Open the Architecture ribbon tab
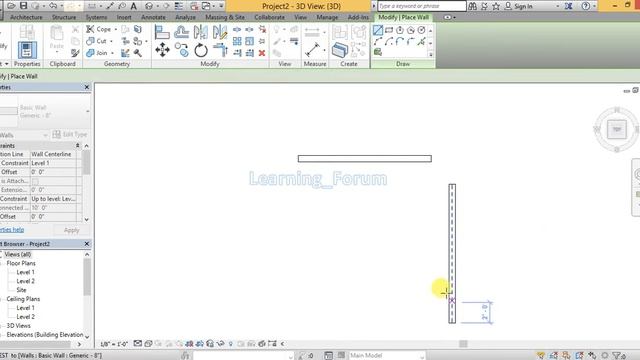 click(26, 18)
